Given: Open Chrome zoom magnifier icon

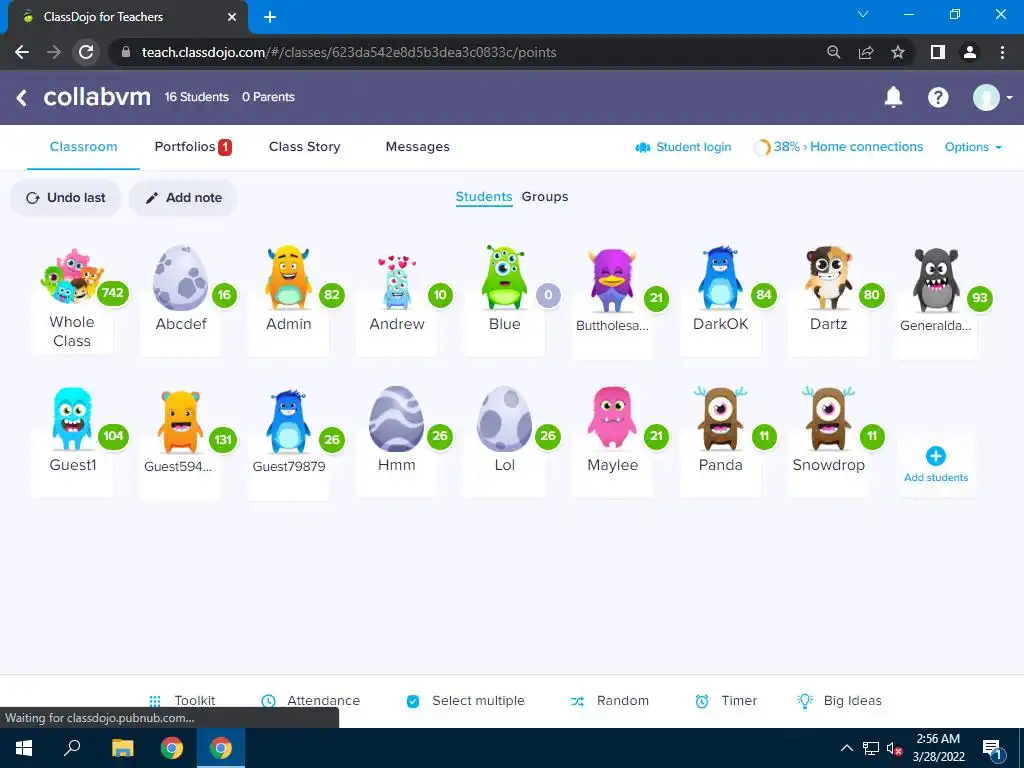Looking at the screenshot, I should 833,52.
